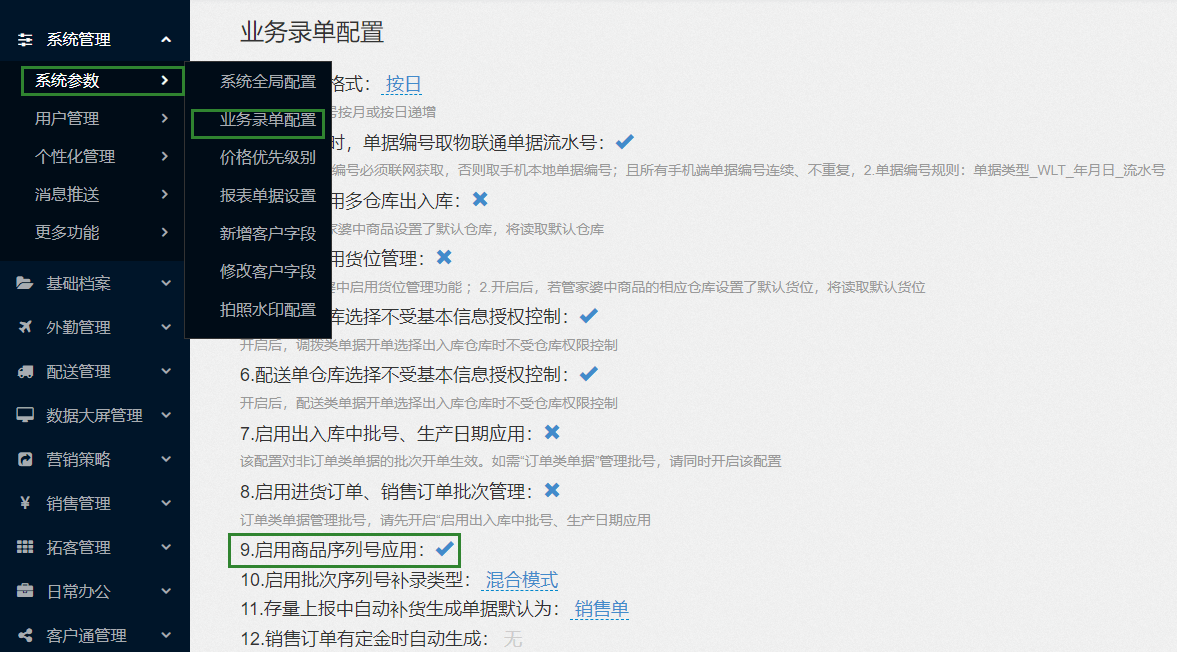Click the 系统参数 submenu arrow
The width and height of the screenshot is (1177, 652).
(x=164, y=80)
